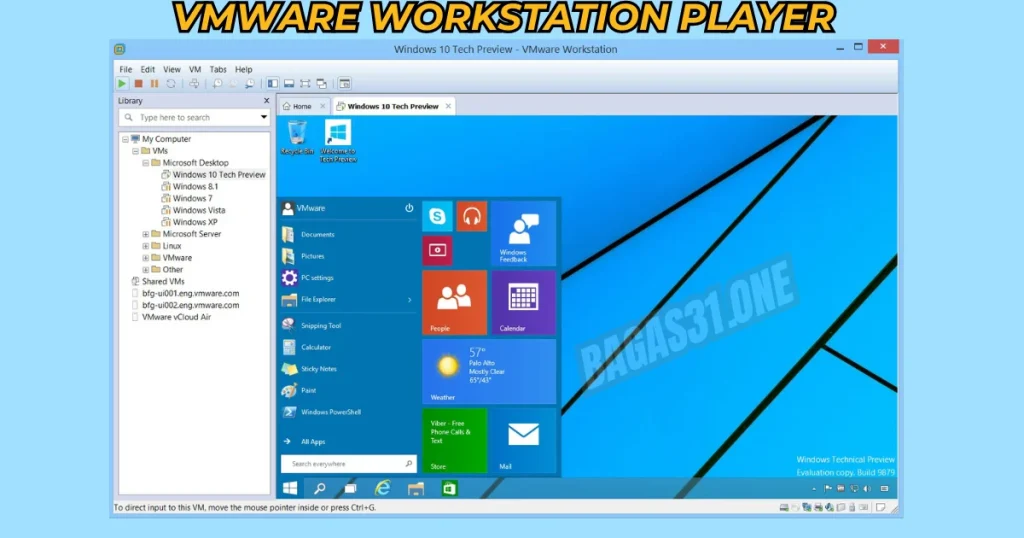Expand the Linux folder
The image size is (1024, 538).
click(146, 246)
